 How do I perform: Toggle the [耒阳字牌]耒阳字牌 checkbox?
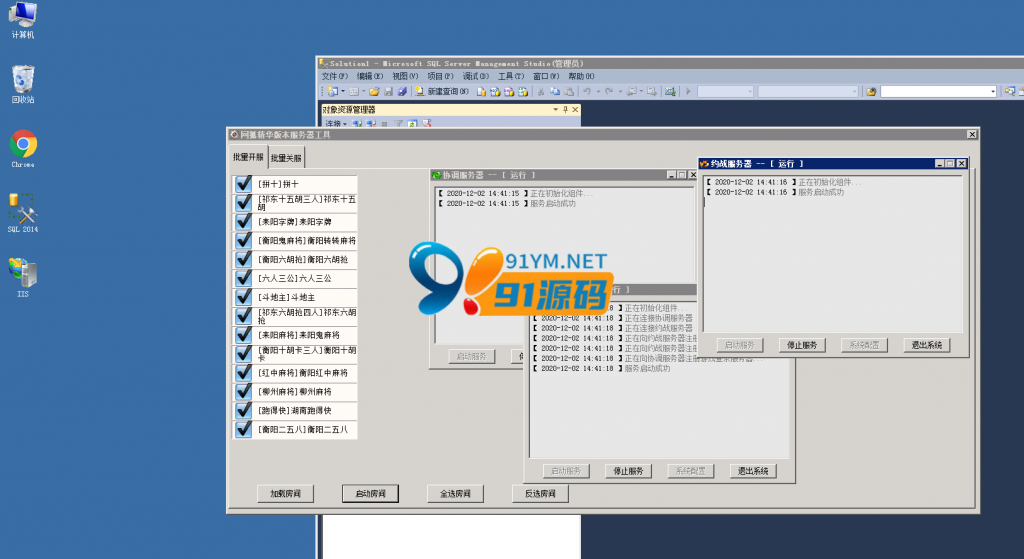tap(244, 222)
